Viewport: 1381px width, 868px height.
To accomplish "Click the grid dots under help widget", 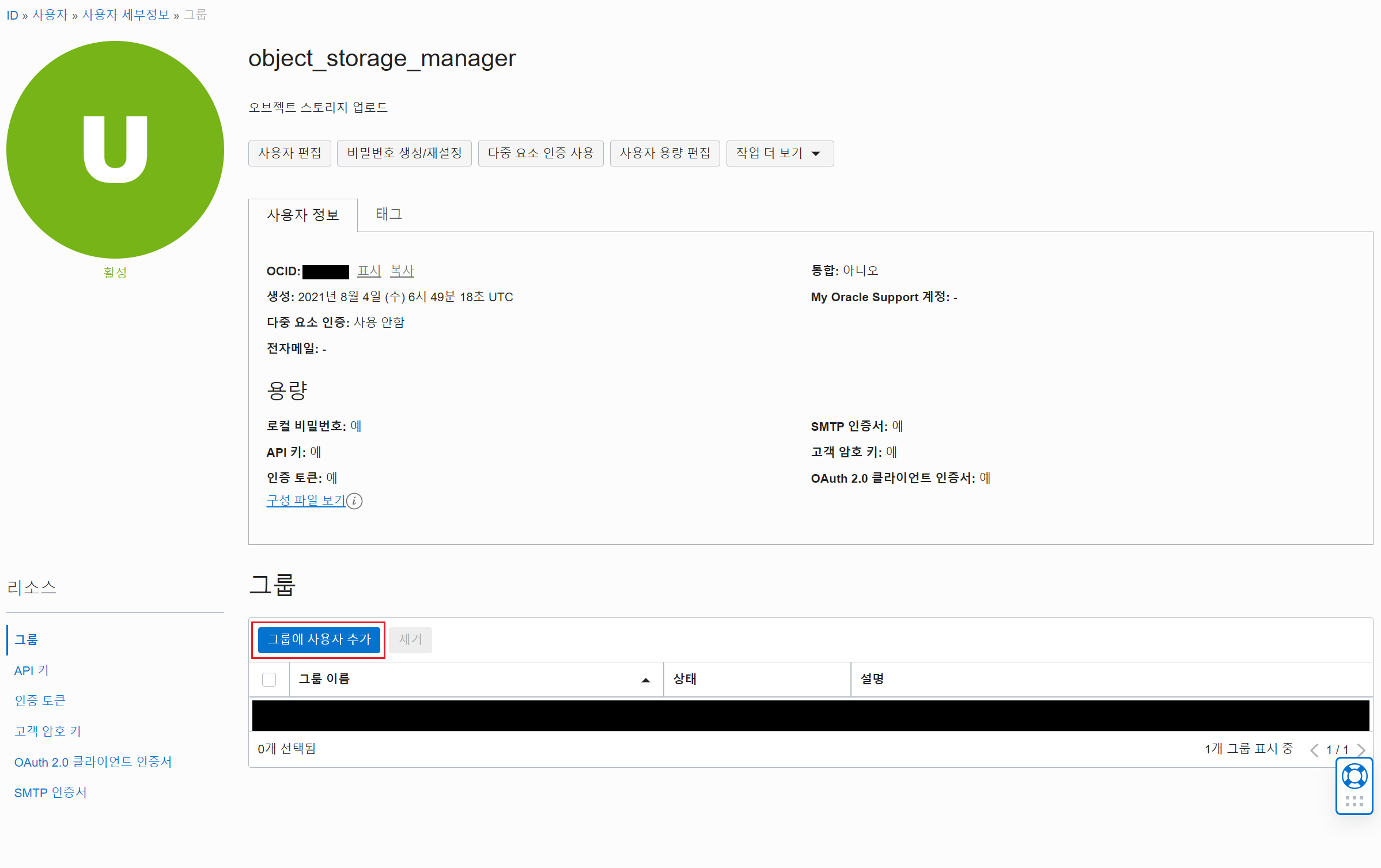I will click(x=1354, y=801).
